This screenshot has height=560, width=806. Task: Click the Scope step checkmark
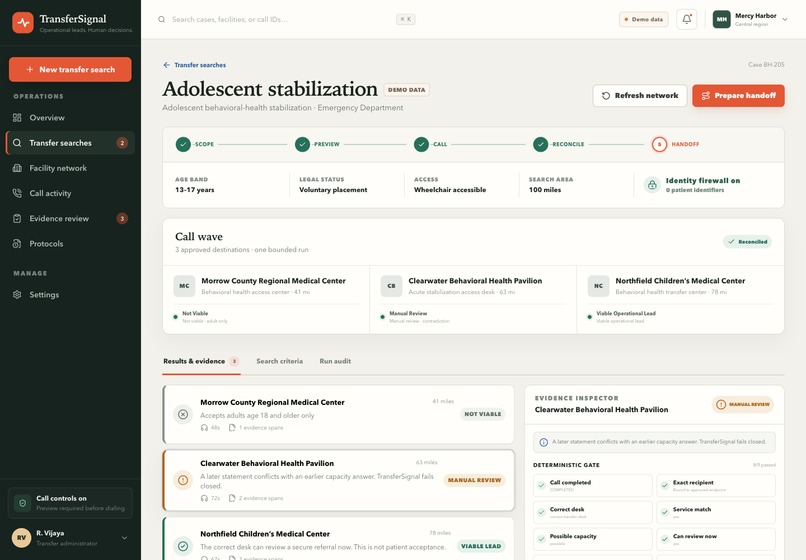click(183, 144)
